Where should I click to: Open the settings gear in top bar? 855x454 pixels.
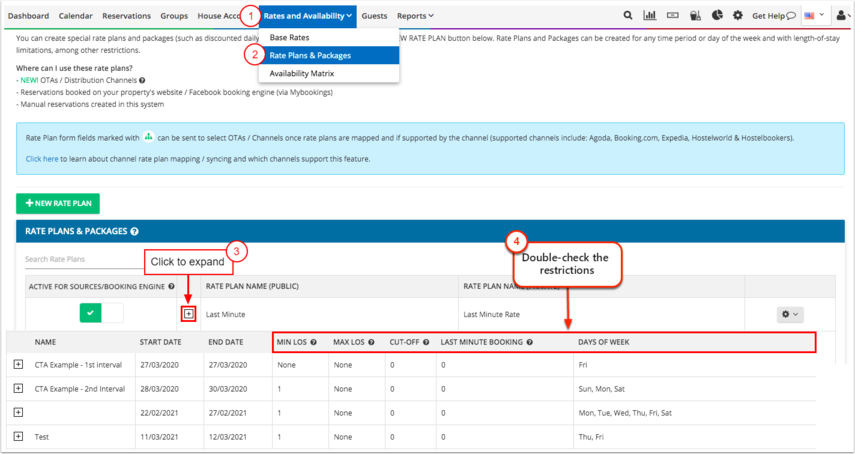738,16
